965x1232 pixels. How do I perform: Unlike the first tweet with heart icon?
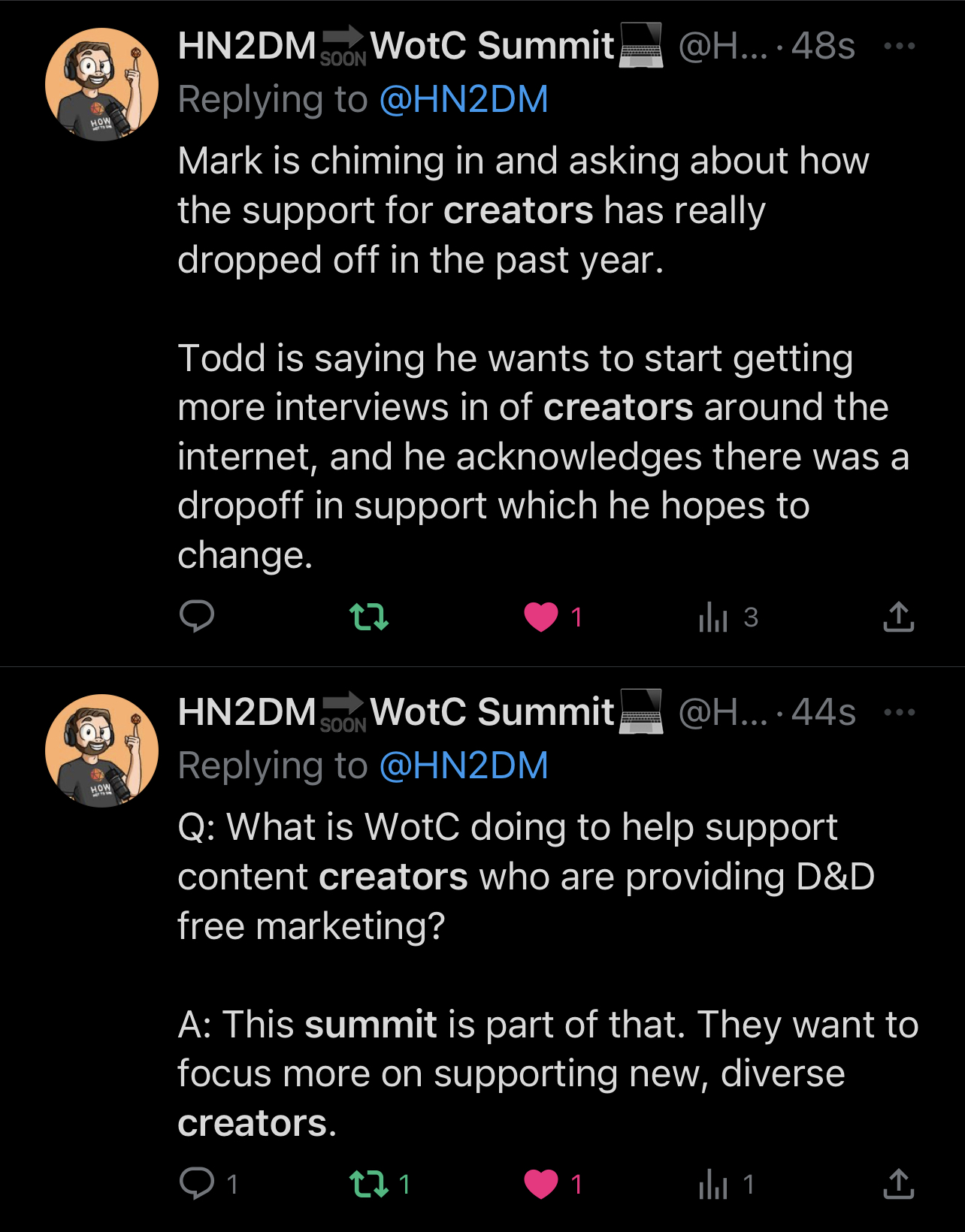pyautogui.click(x=541, y=617)
